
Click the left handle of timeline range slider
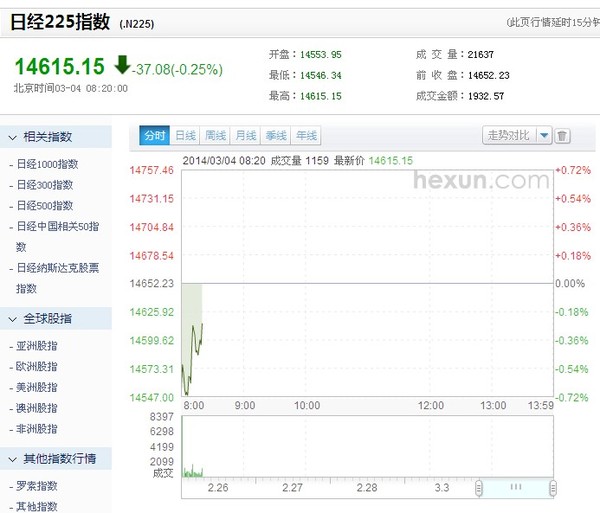pyautogui.click(x=479, y=488)
